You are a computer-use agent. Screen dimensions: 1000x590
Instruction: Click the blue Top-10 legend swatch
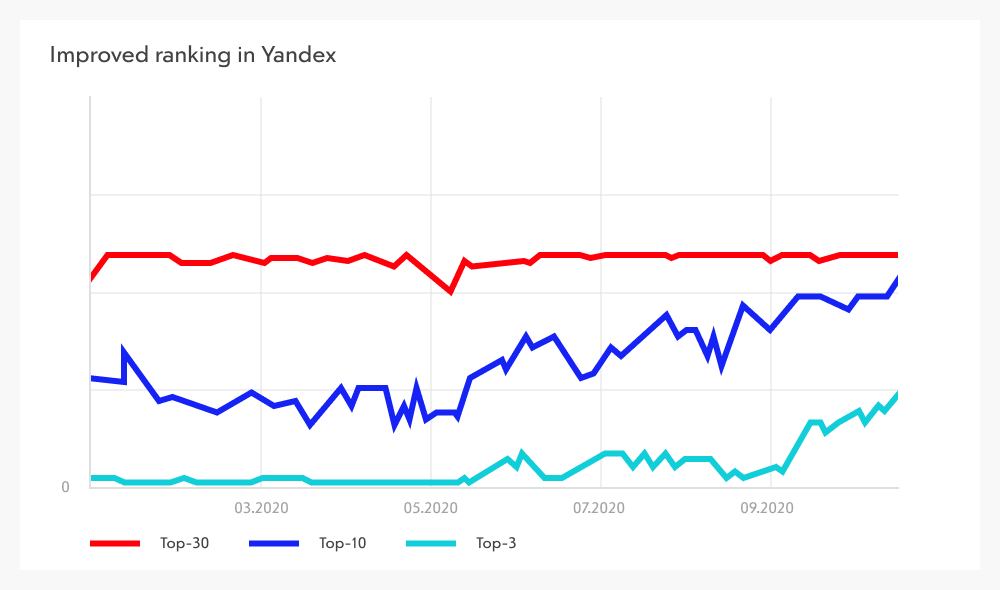click(274, 543)
